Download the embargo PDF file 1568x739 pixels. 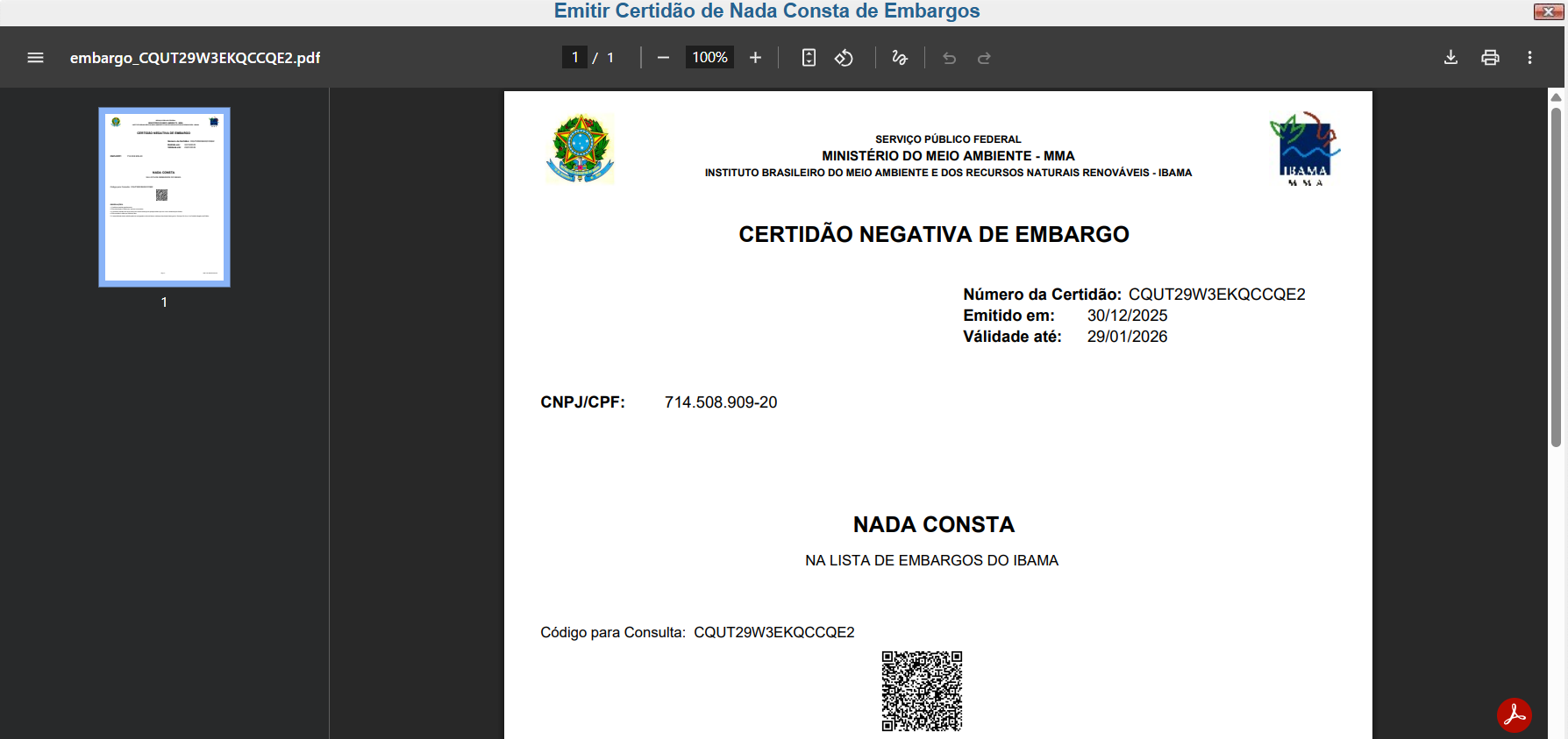[1450, 58]
